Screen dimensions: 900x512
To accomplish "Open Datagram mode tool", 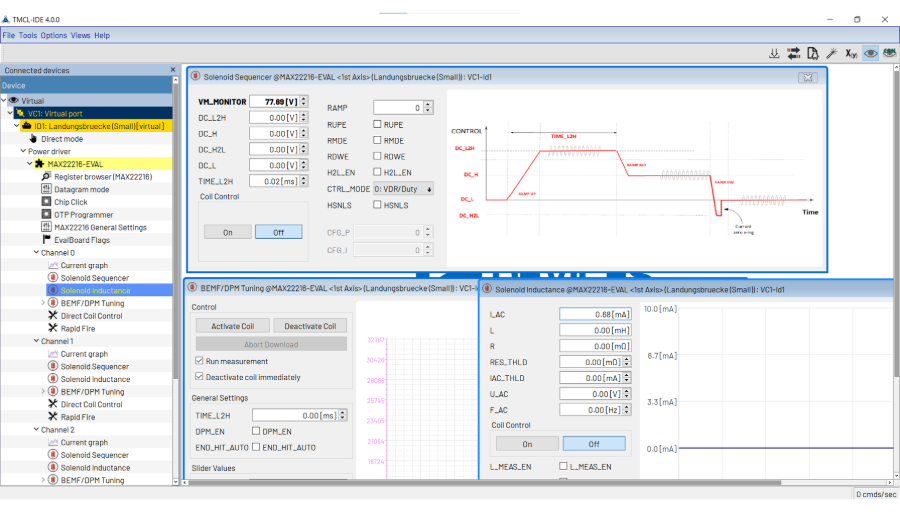I will point(82,189).
